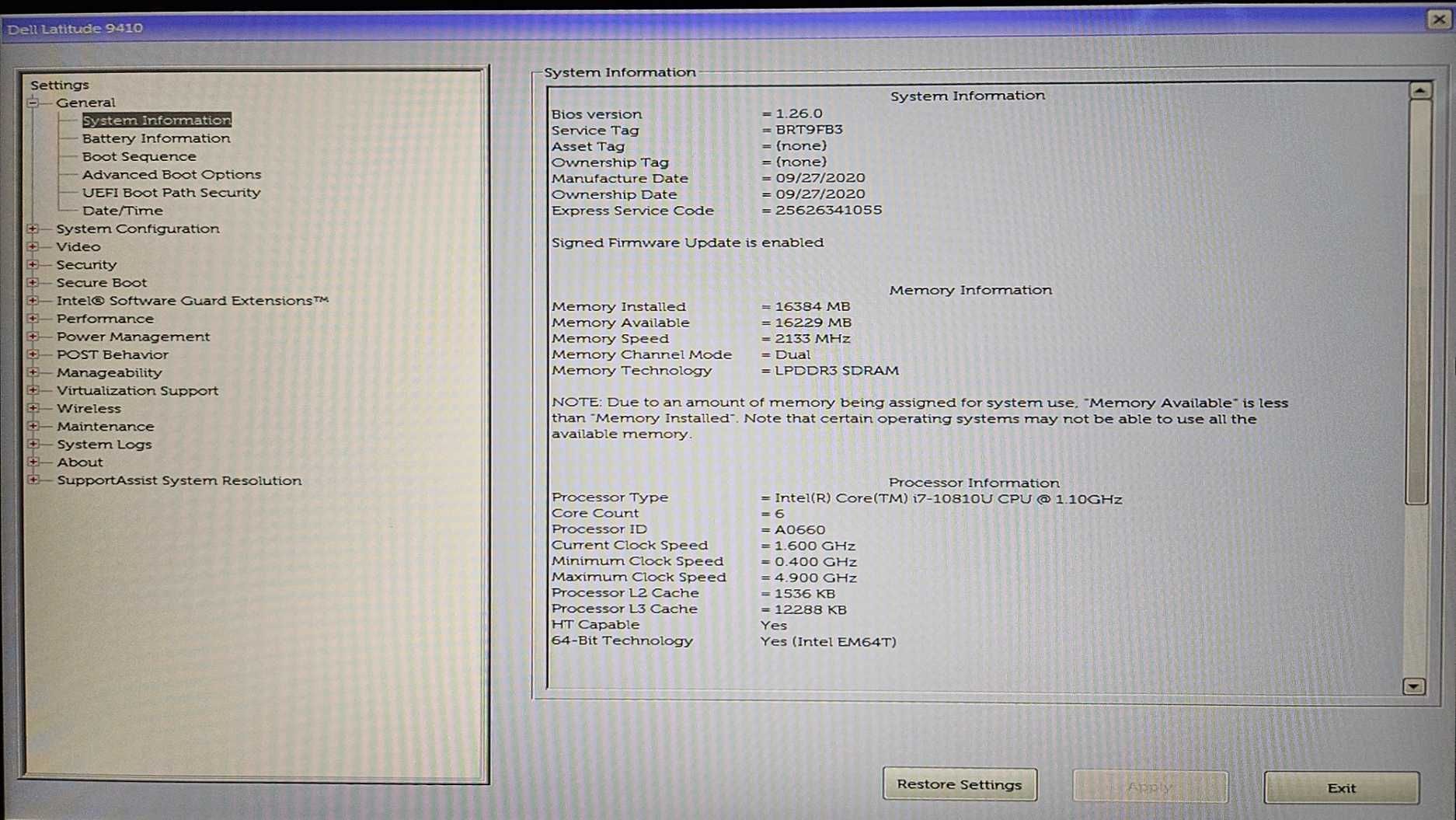Click the Express Service Code value
Viewport: 1456px width, 820px height.
pos(828,210)
